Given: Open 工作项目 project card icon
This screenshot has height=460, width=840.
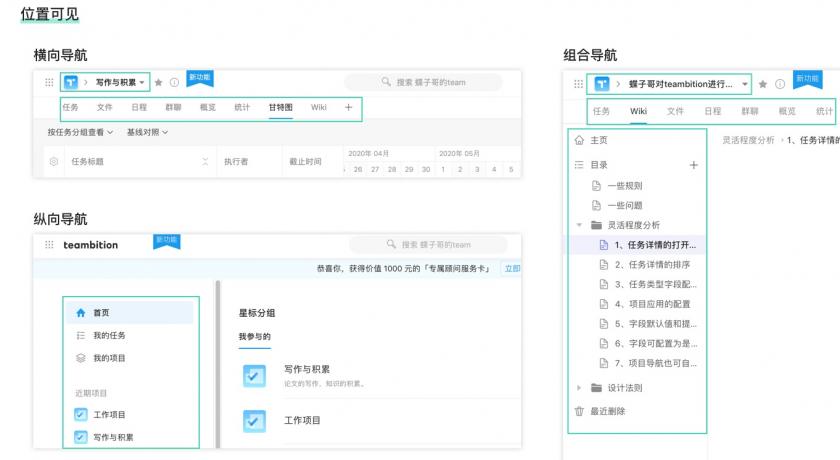Looking at the screenshot, I should tap(254, 421).
